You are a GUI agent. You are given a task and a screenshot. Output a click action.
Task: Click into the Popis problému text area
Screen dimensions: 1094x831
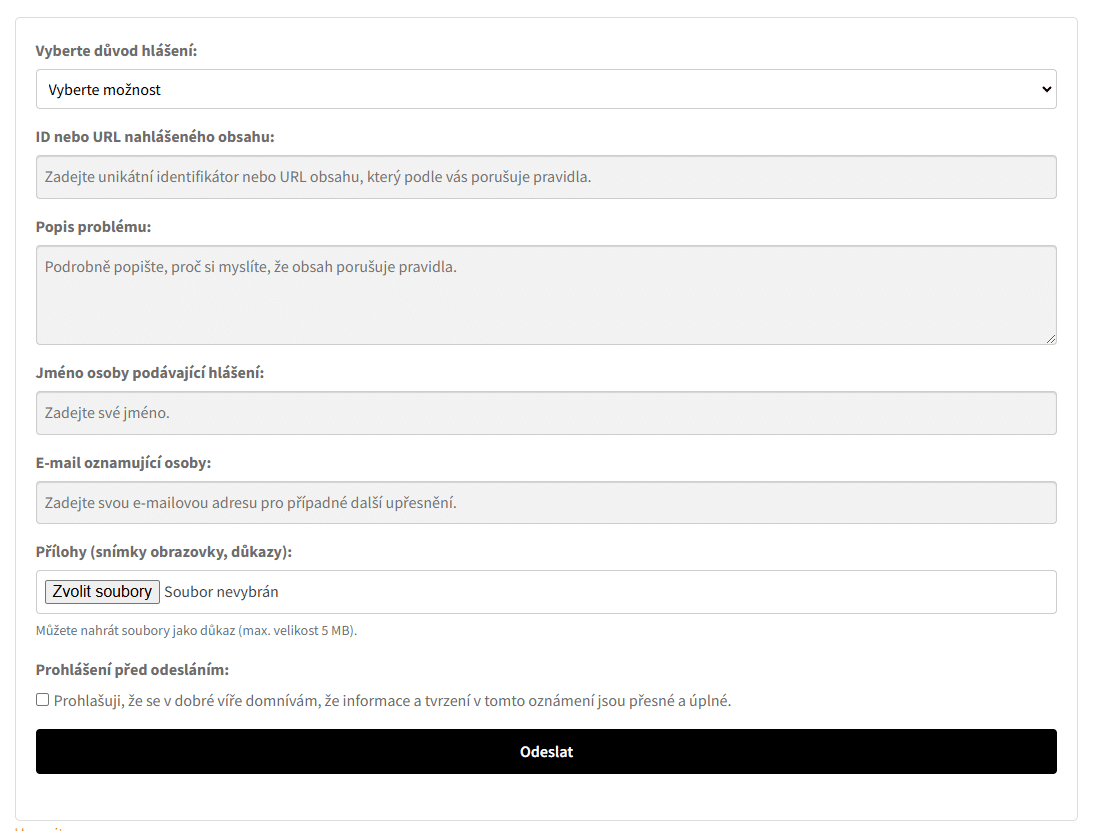click(x=546, y=294)
